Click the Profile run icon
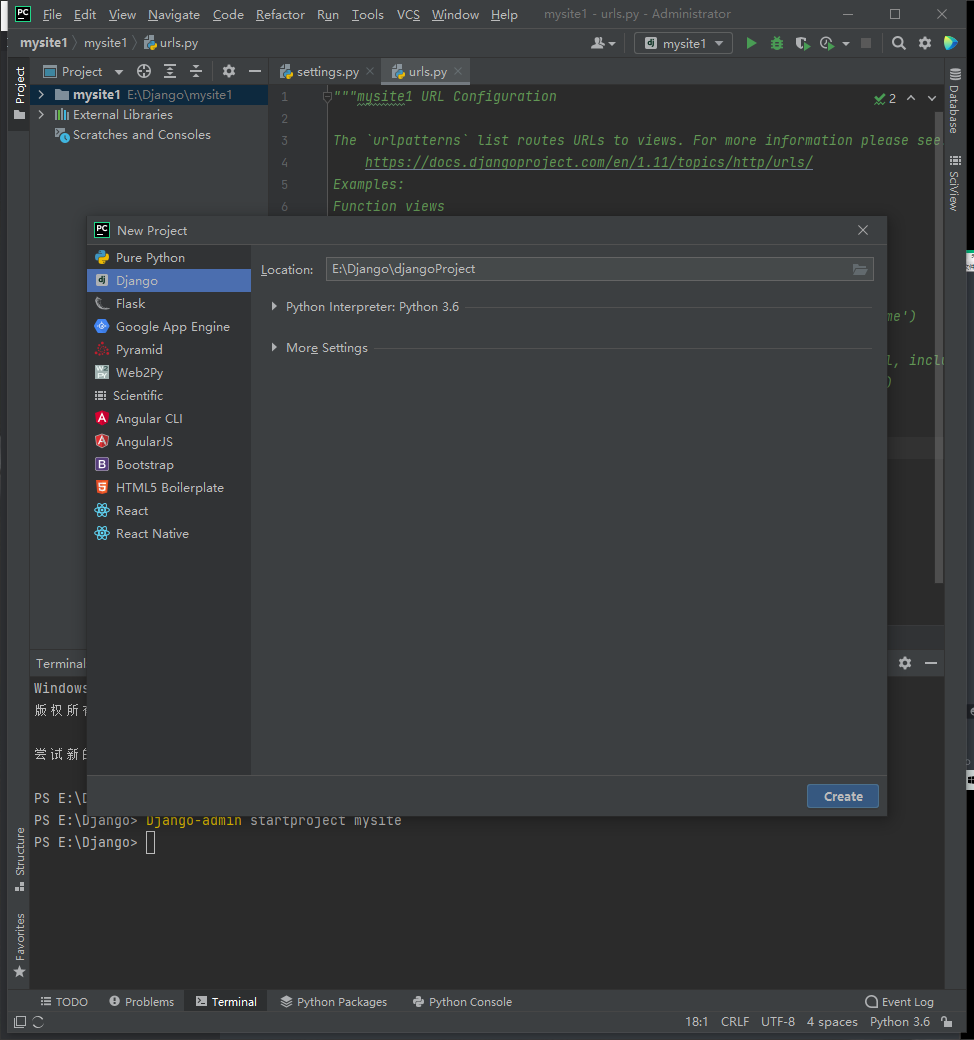 827,43
